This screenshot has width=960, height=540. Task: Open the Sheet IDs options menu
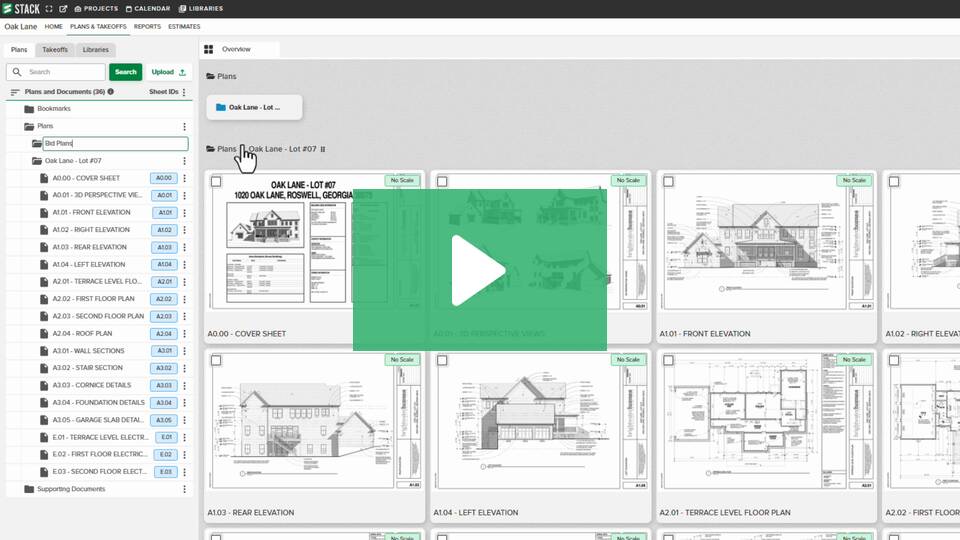(x=185, y=92)
